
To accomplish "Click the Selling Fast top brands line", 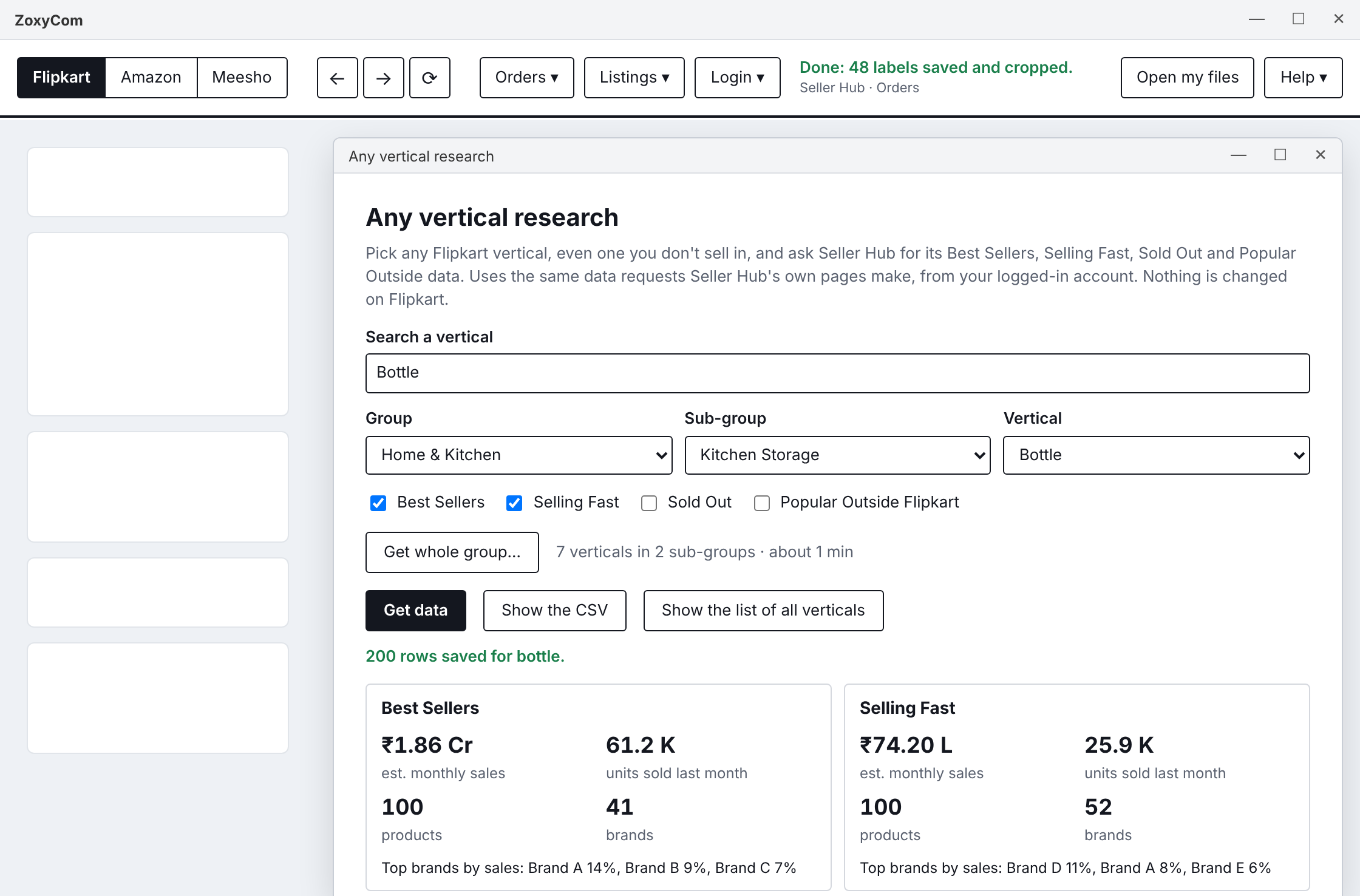I will click(1065, 868).
